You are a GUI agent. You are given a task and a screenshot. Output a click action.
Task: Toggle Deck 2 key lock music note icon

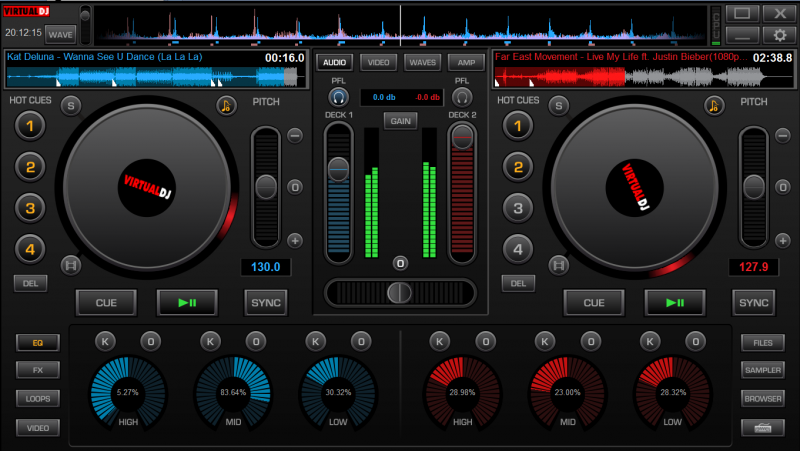[x=714, y=106]
